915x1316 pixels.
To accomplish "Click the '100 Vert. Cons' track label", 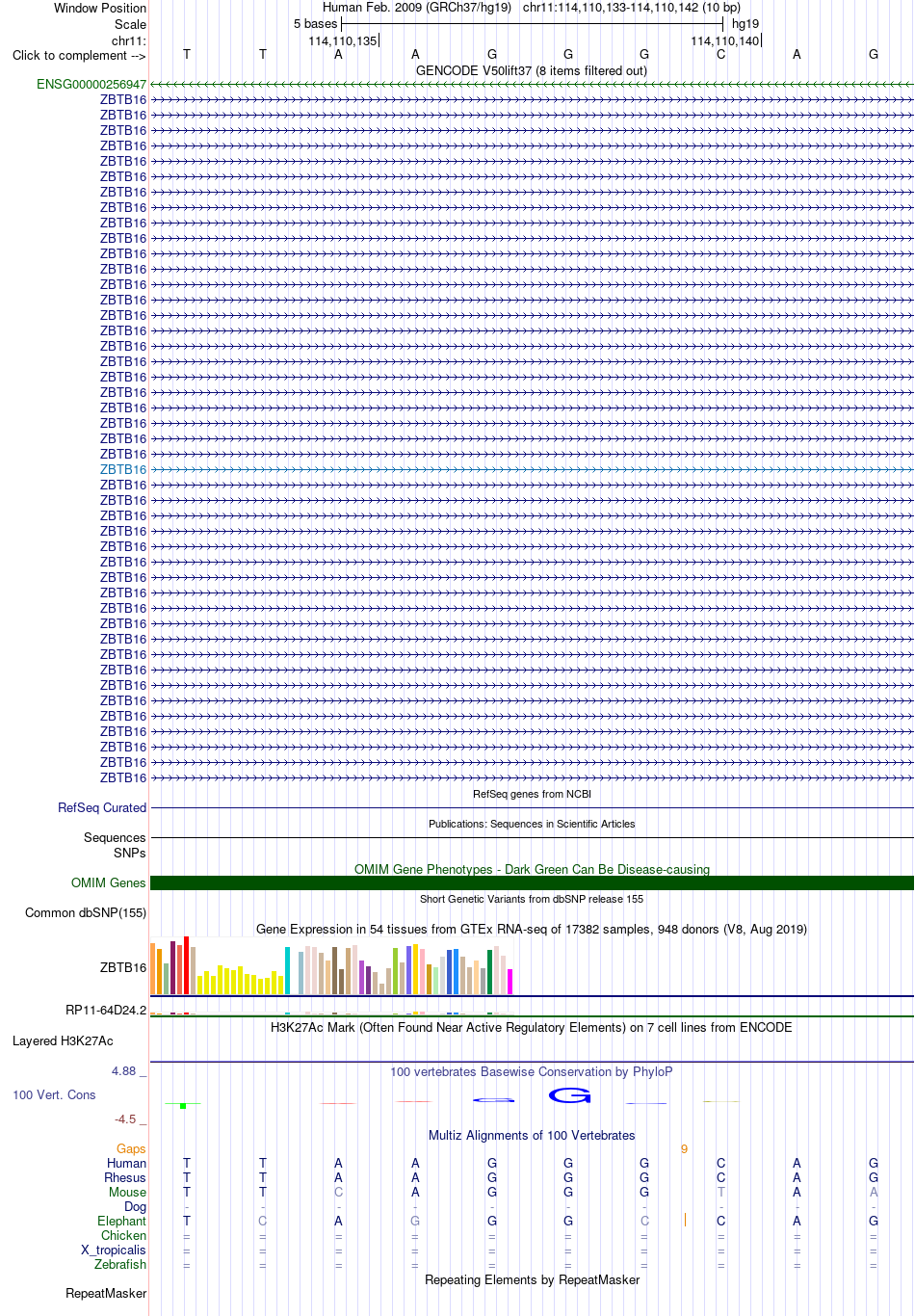I will (x=54, y=1095).
